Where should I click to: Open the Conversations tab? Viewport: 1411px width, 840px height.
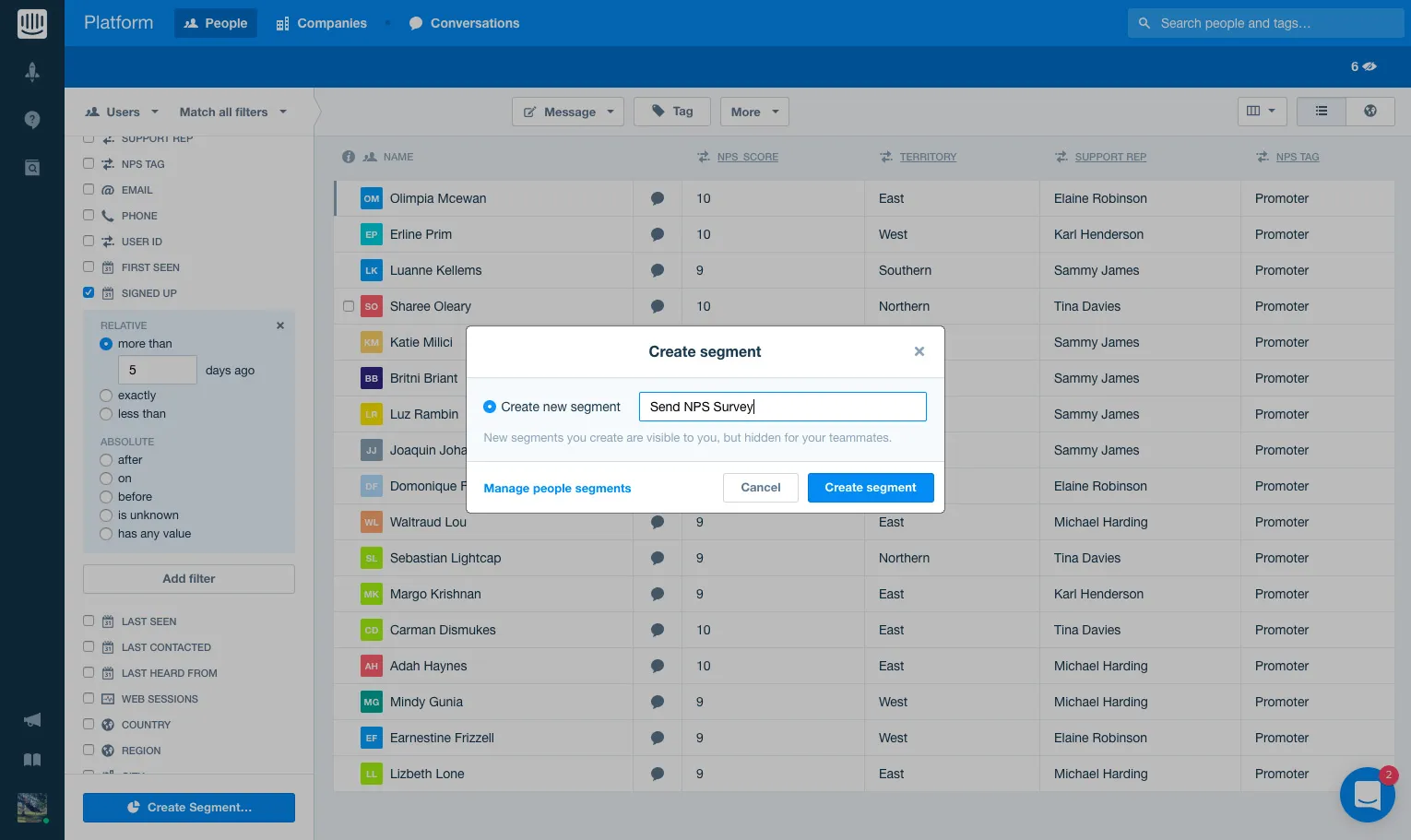pos(464,23)
